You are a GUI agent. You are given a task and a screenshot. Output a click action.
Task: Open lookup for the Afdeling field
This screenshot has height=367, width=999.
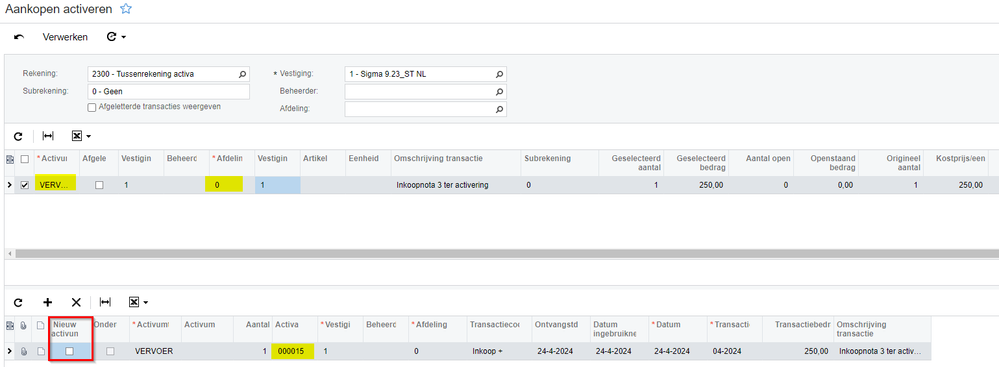pyautogui.click(x=500, y=110)
